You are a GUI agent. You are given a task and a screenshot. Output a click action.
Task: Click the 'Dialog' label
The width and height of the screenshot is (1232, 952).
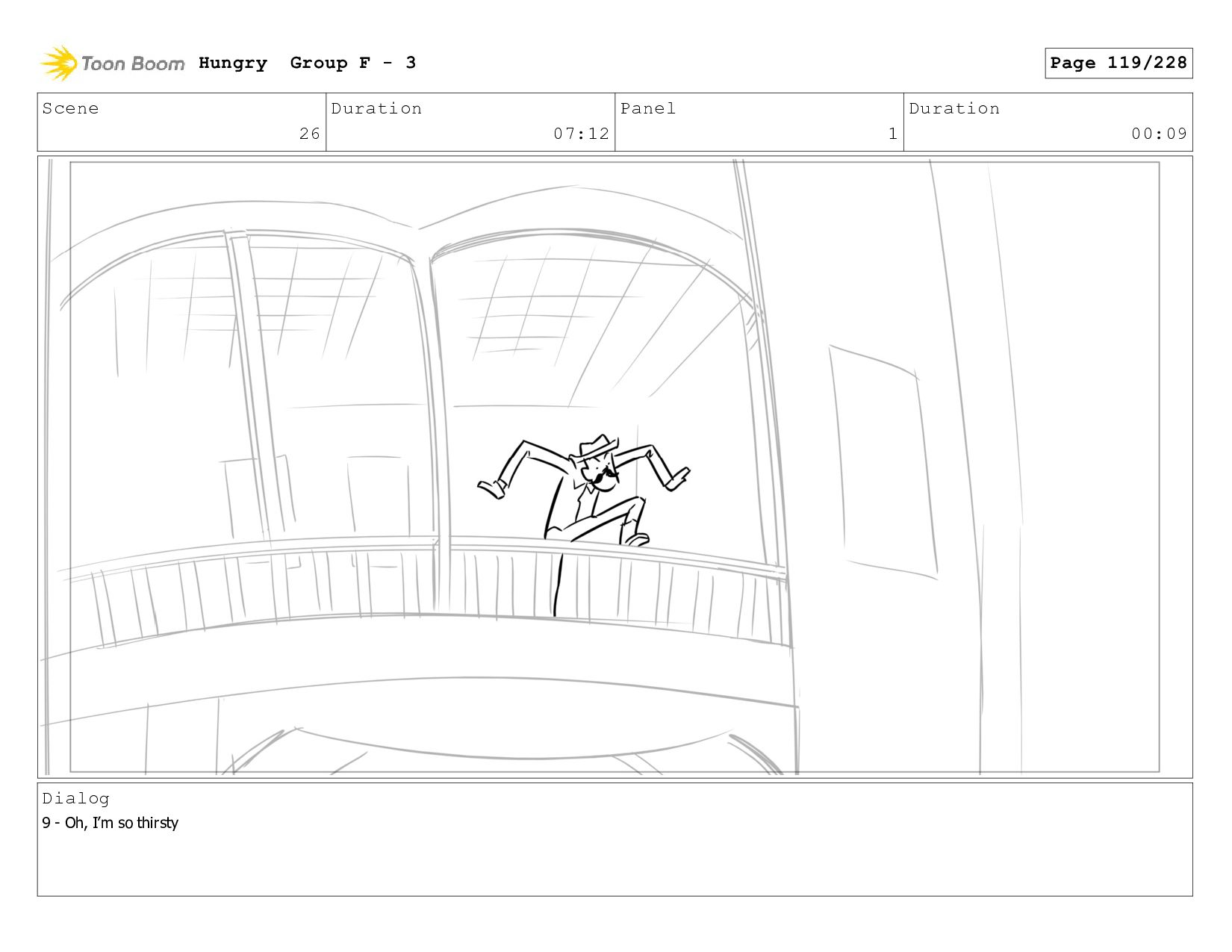click(75, 798)
